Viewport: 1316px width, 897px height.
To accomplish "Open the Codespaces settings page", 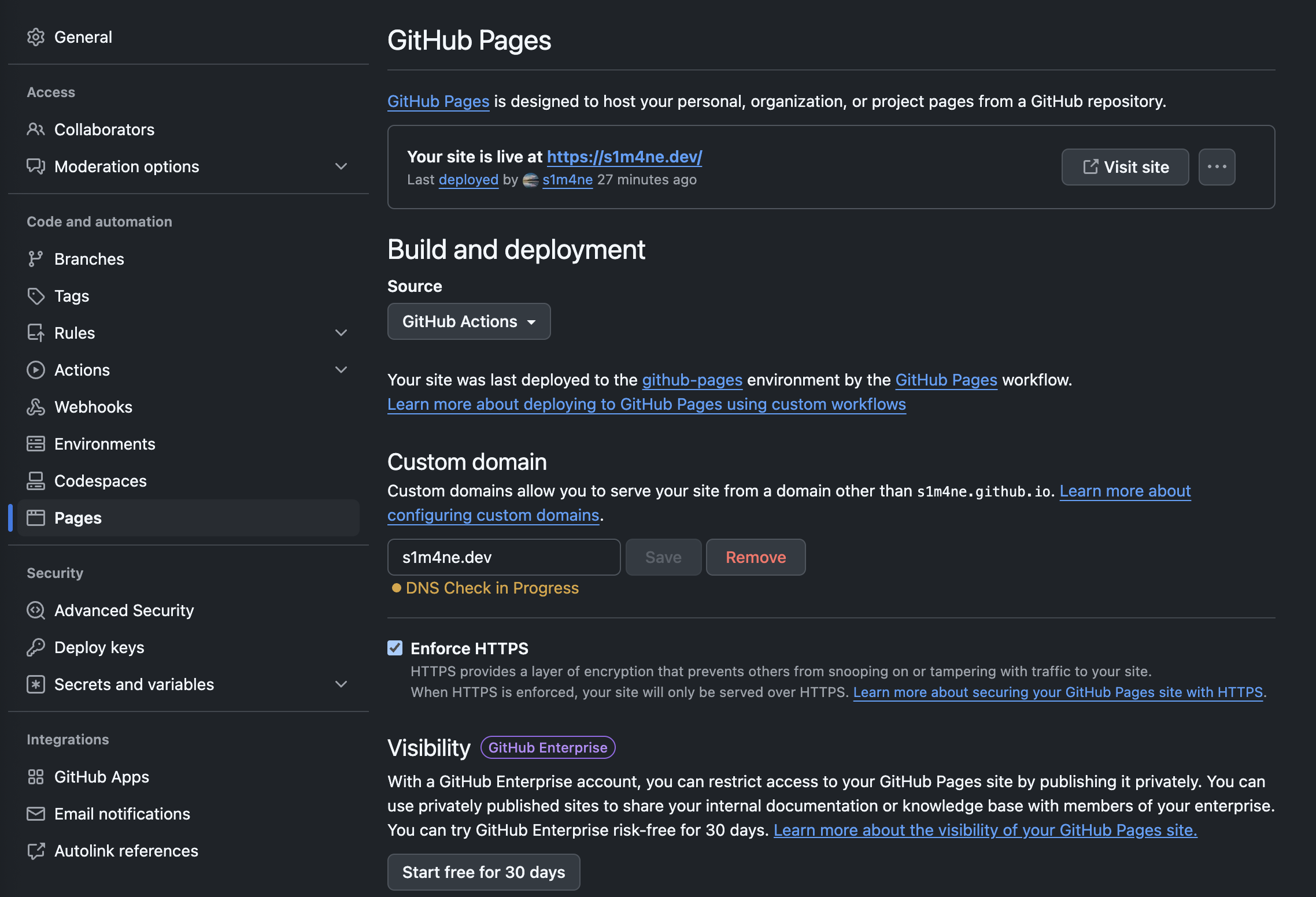I will coord(101,481).
